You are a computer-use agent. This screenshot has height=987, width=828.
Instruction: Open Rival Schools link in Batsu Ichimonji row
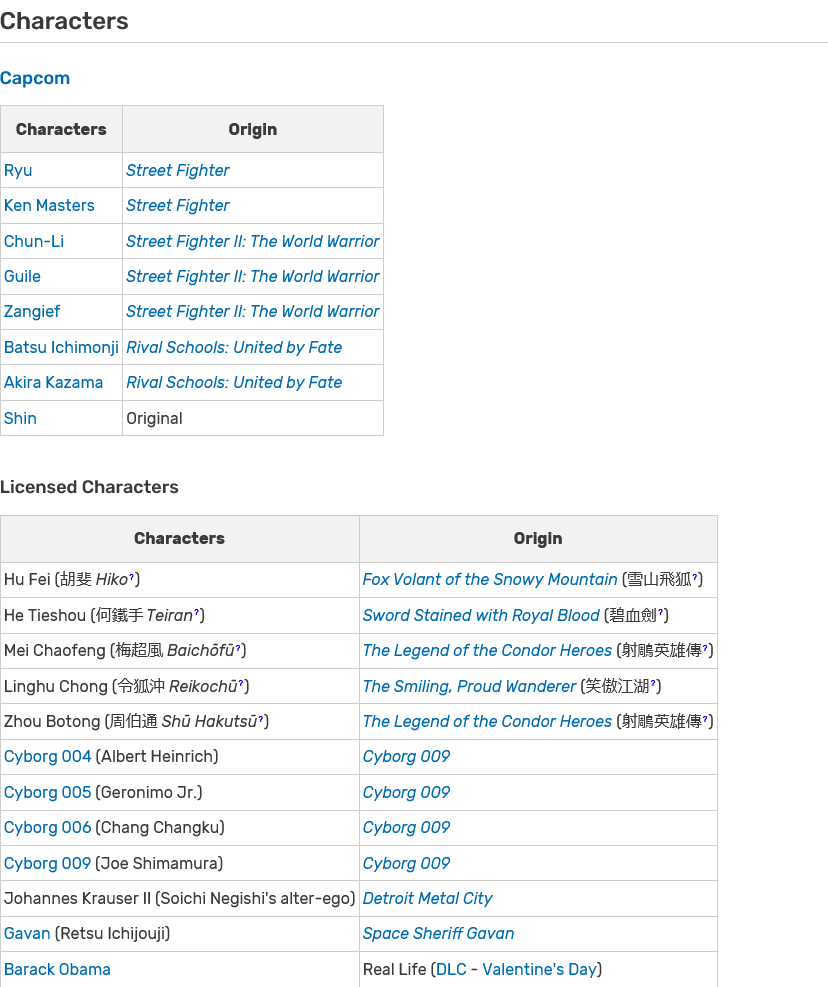[x=234, y=347]
